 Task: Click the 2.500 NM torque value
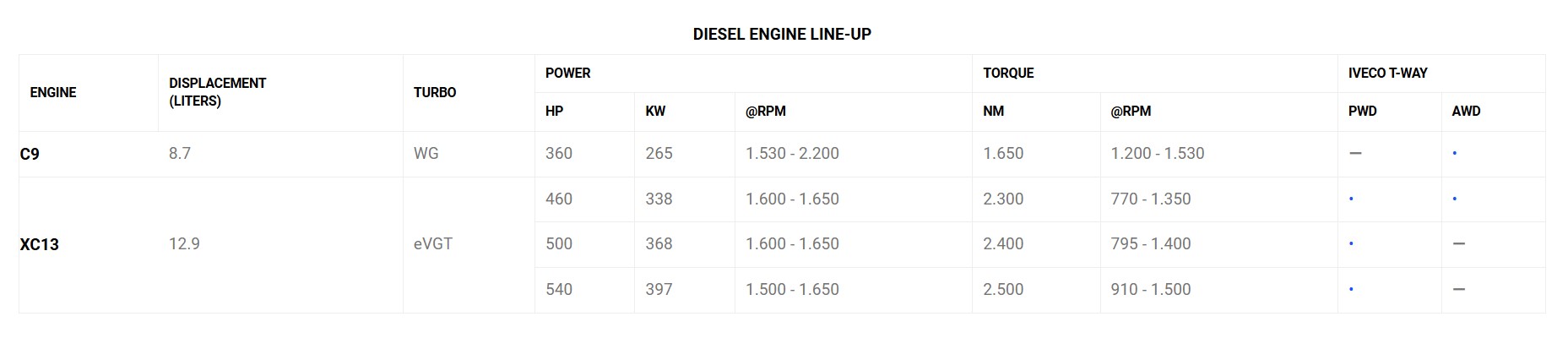coord(1003,290)
